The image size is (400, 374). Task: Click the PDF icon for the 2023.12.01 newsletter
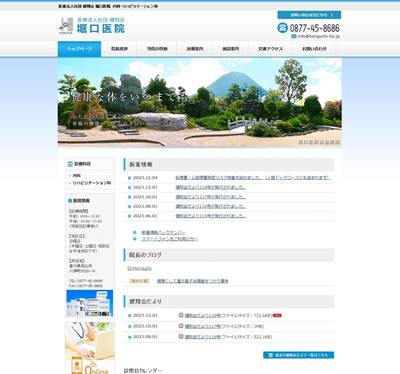click(181, 315)
